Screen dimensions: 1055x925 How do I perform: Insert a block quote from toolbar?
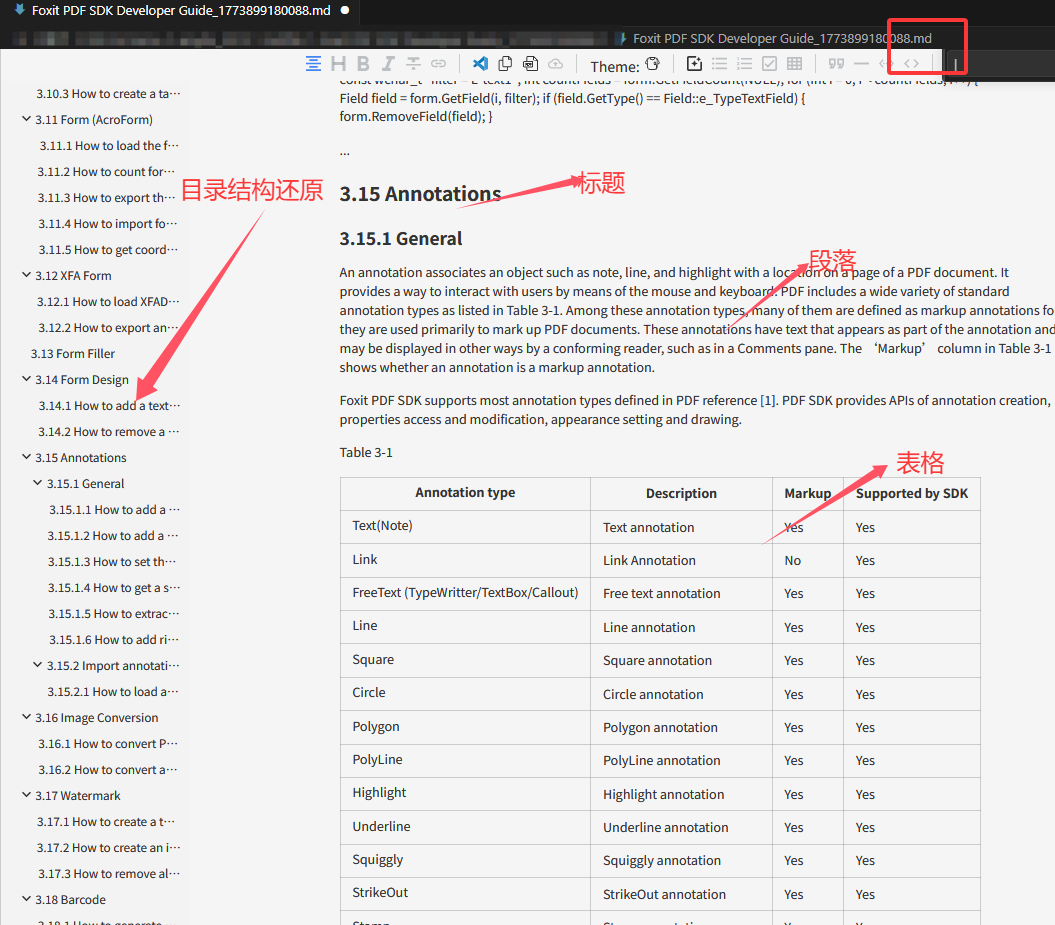click(836, 64)
